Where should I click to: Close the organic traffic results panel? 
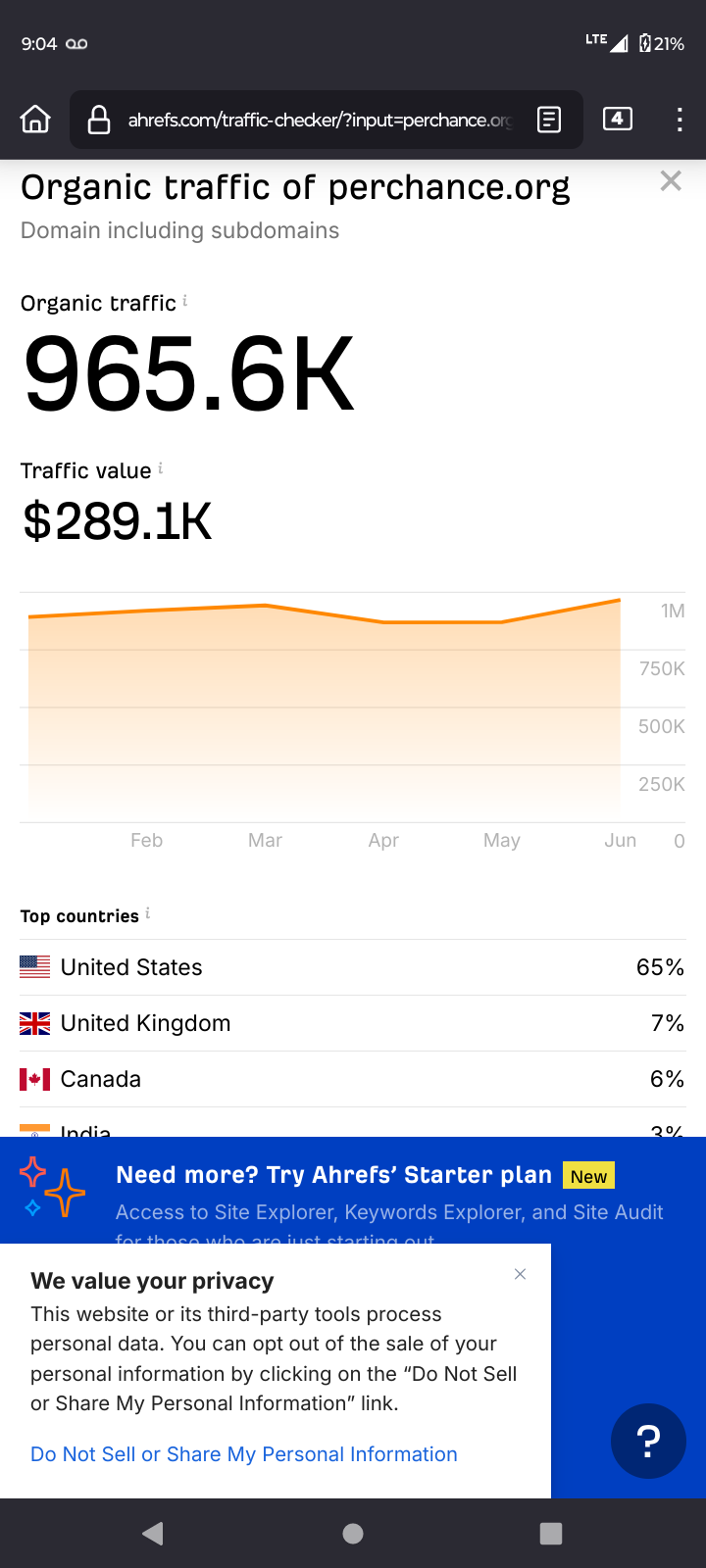[x=671, y=180]
